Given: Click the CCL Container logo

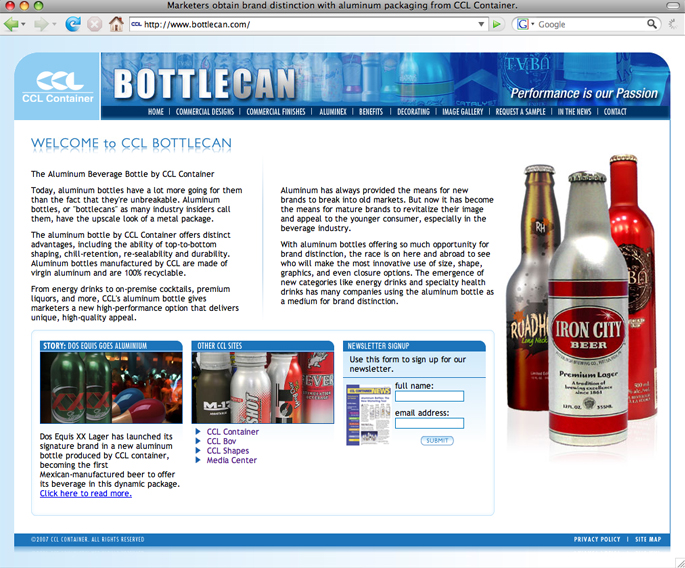Looking at the screenshot, I should coord(58,87).
